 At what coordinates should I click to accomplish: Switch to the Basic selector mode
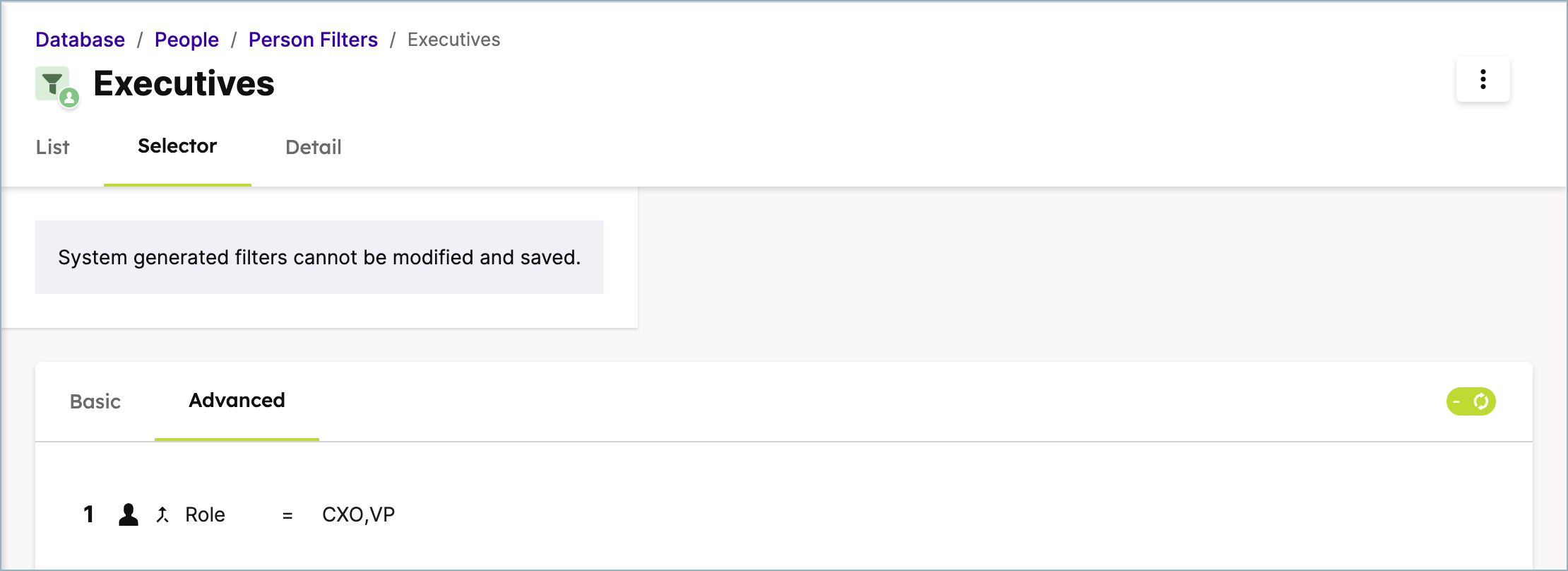95,401
